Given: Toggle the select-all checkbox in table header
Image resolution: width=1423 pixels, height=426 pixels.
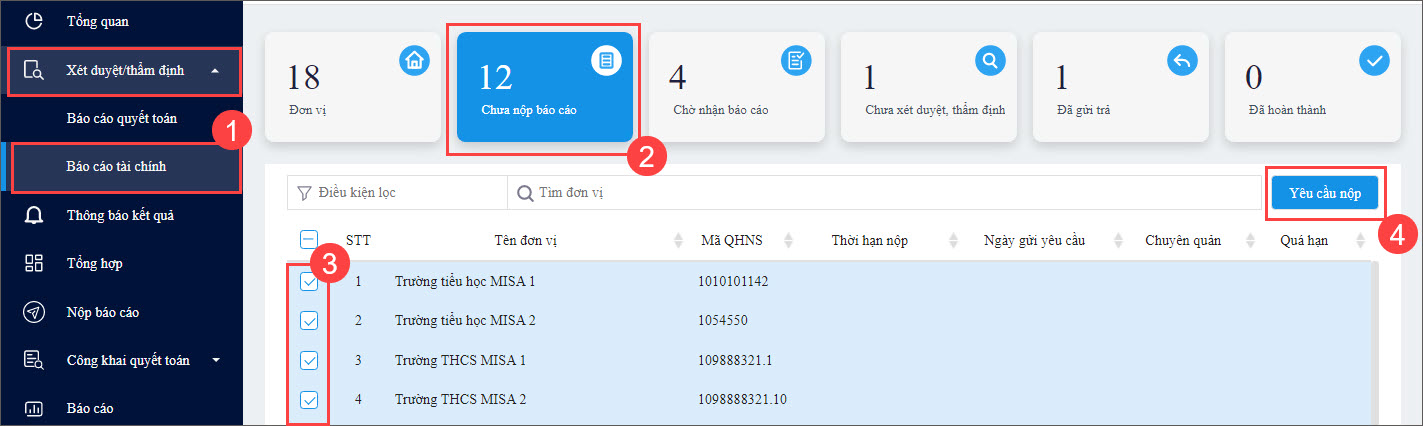Looking at the screenshot, I should pos(309,240).
